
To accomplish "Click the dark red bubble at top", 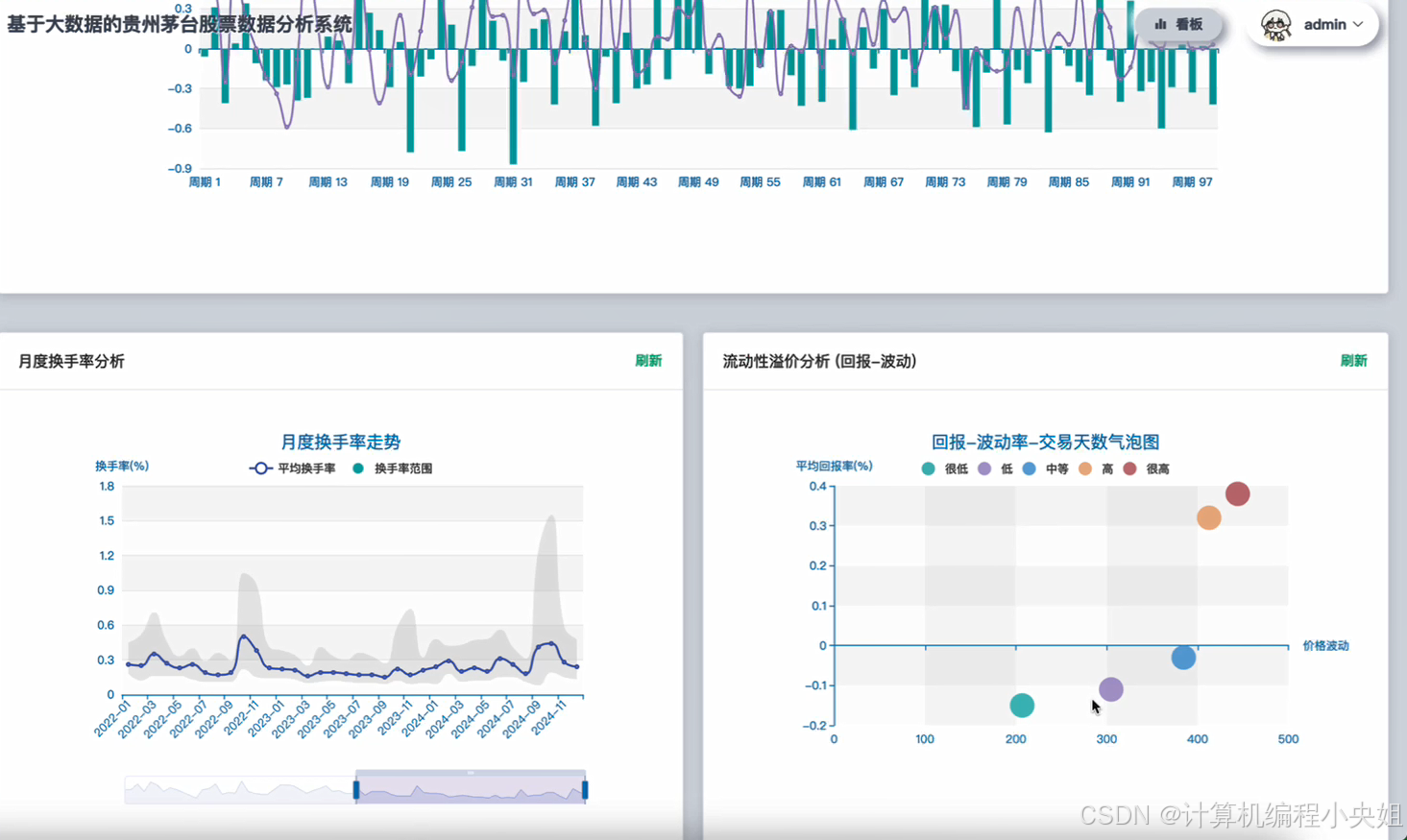I will pos(1237,493).
